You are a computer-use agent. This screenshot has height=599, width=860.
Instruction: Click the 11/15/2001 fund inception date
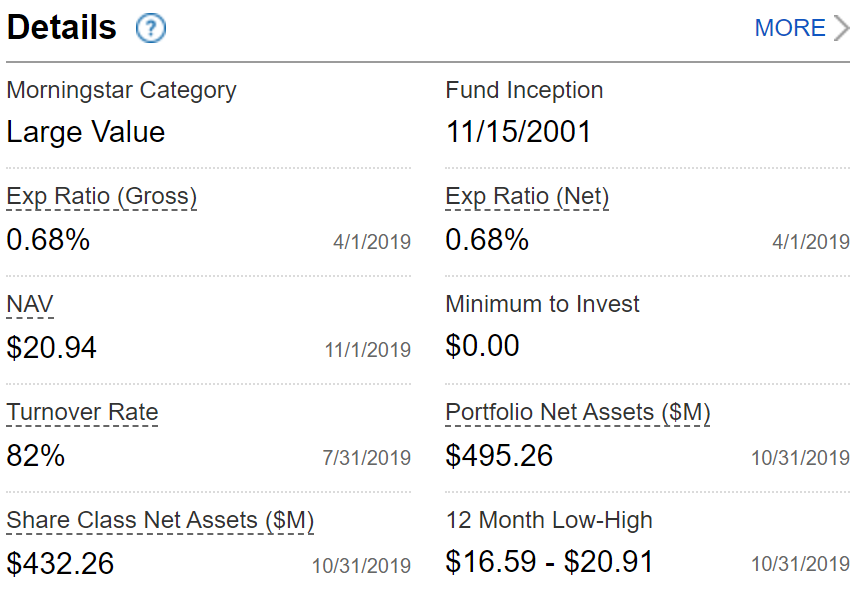(518, 132)
